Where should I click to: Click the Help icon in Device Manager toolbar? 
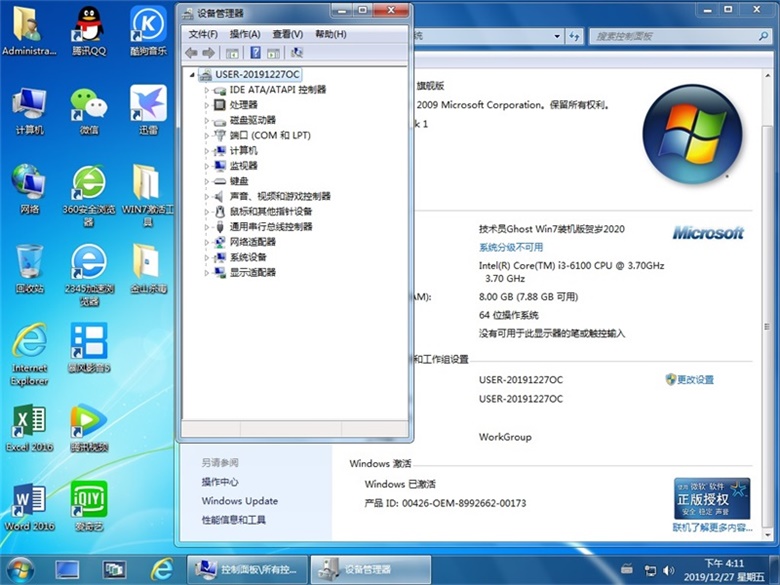[x=255, y=53]
